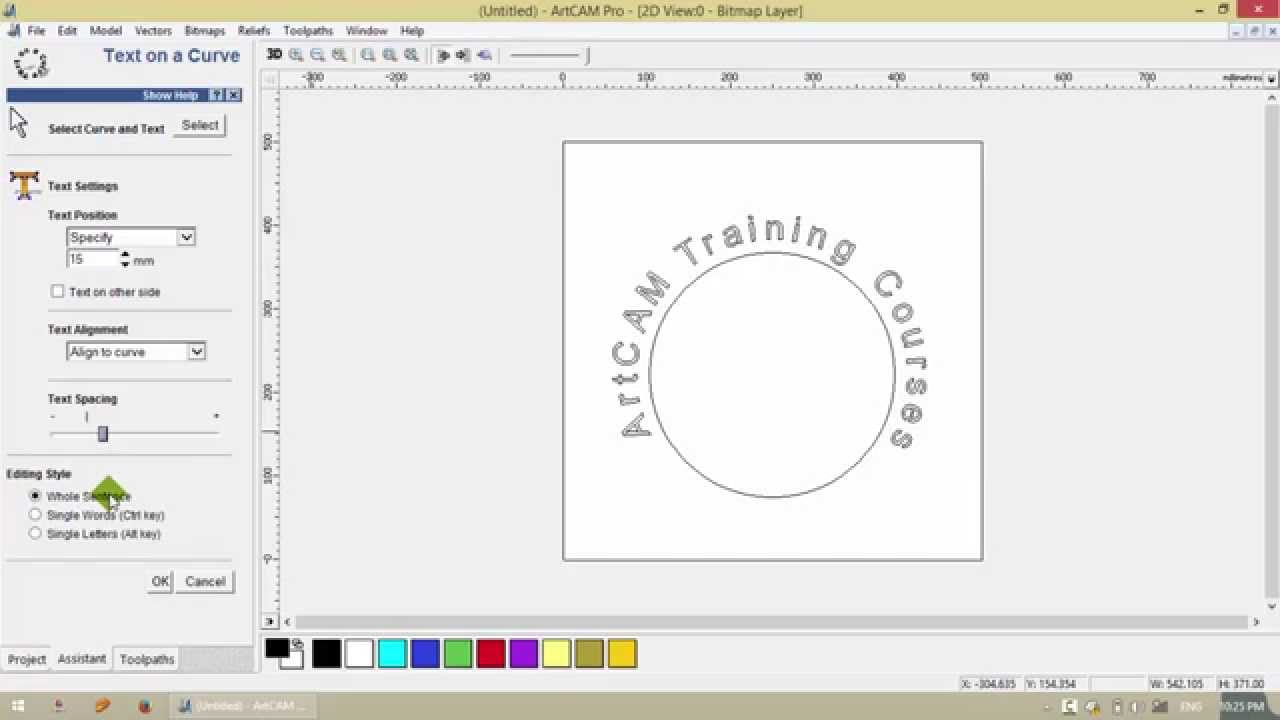Confirm with the OK button
The height and width of the screenshot is (720, 1280).
(160, 581)
